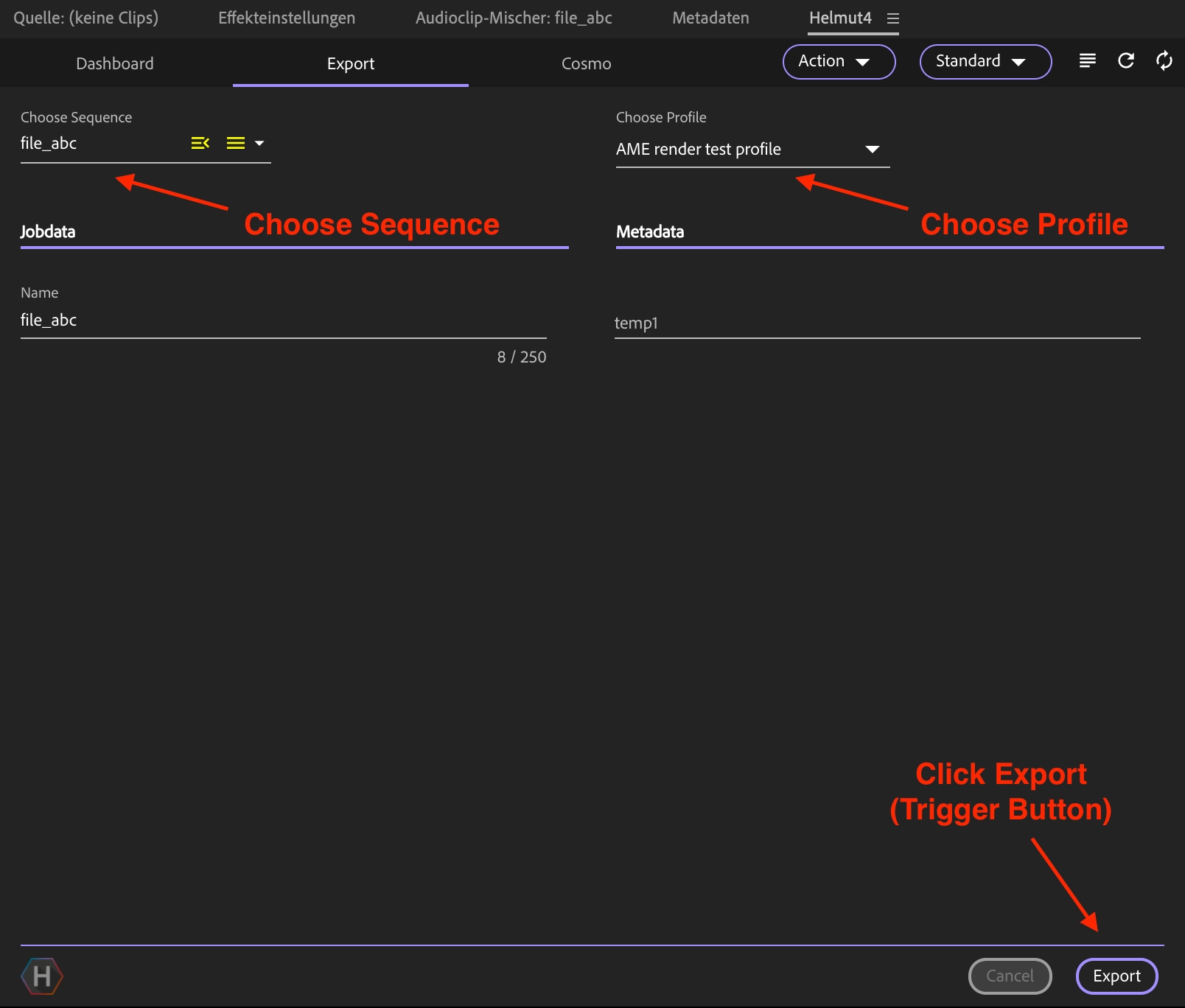Click the text-lines list icon in toolbar
The height and width of the screenshot is (1008, 1185).
(1087, 61)
